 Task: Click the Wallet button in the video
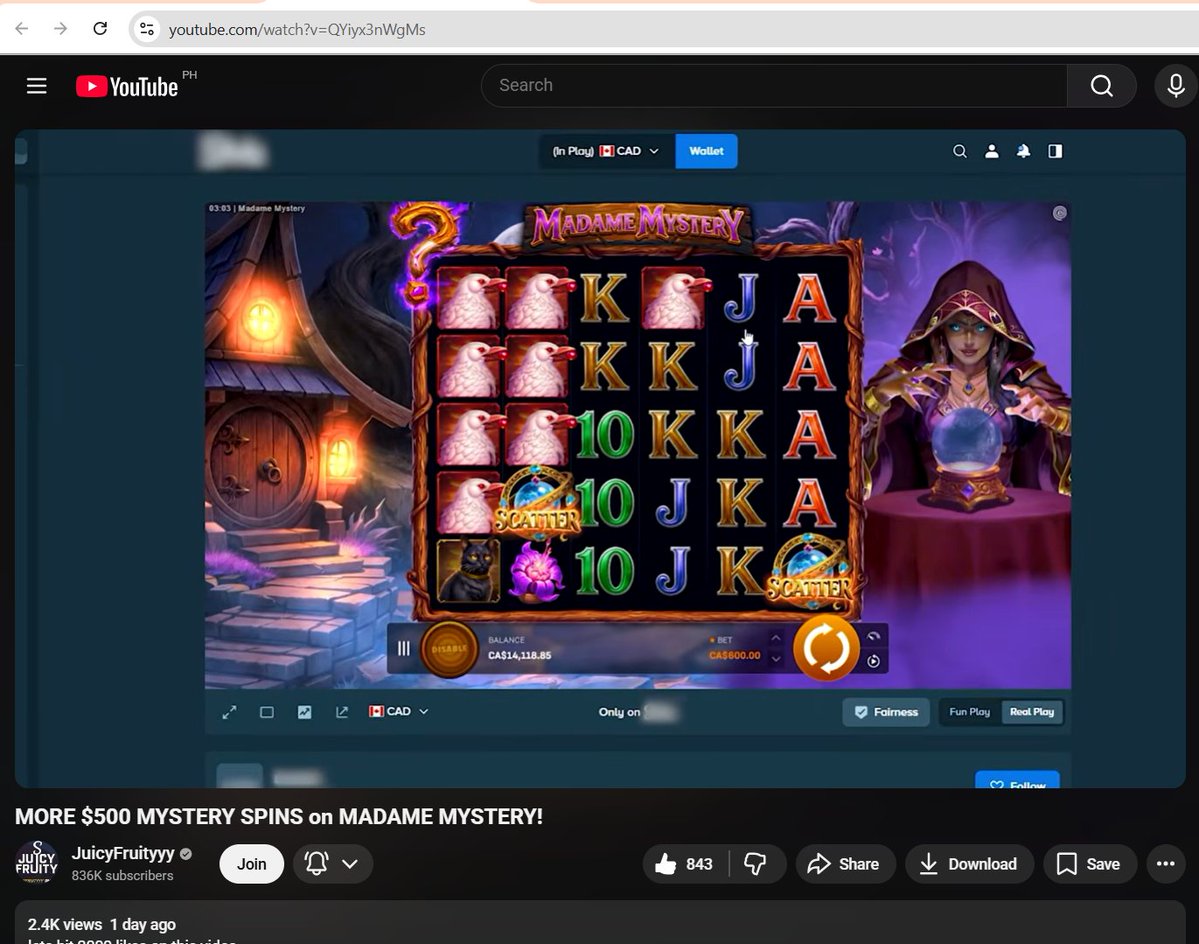[706, 151]
